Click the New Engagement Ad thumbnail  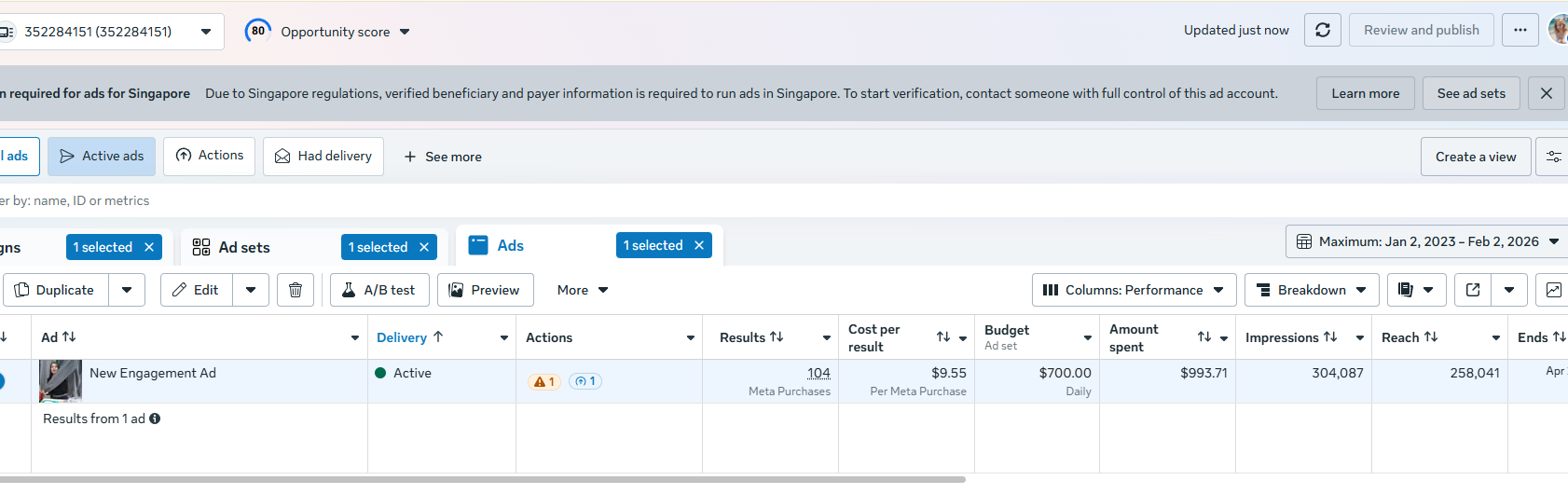(61, 380)
